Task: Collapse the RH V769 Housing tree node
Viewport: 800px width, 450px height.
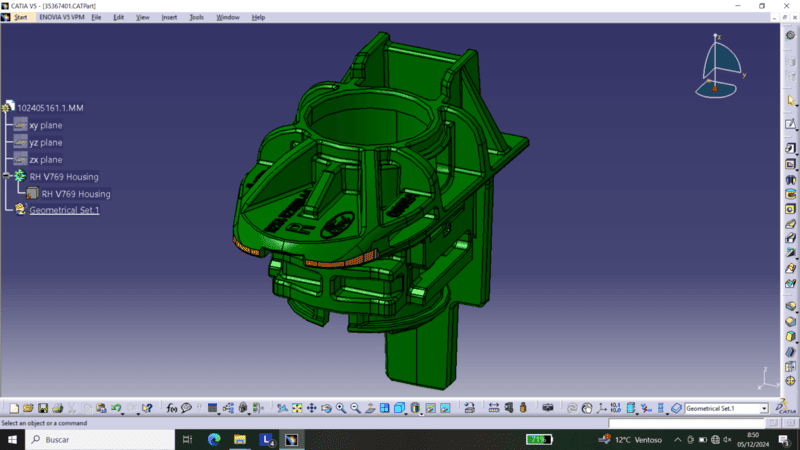Action: coord(6,176)
